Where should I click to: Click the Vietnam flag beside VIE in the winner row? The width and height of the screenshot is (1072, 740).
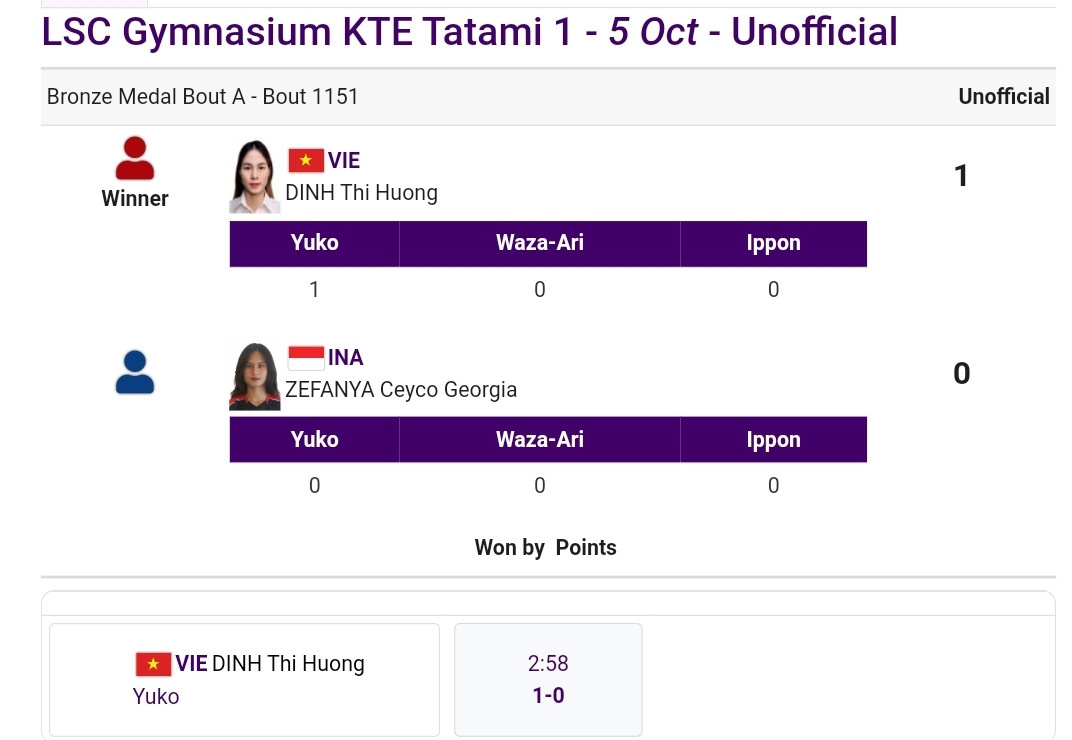point(306,160)
